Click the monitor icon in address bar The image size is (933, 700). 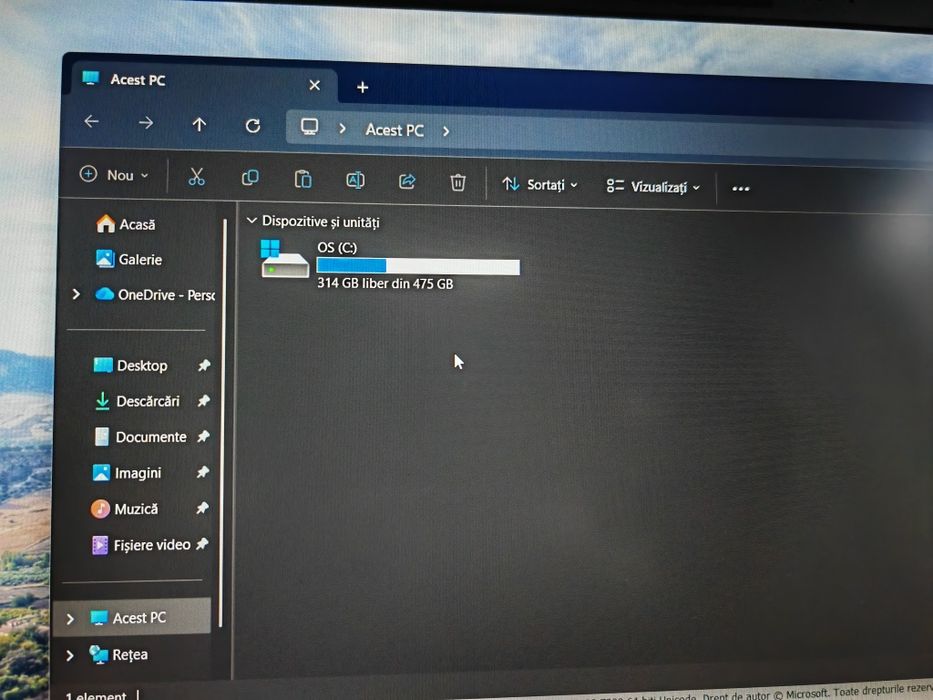(309, 127)
